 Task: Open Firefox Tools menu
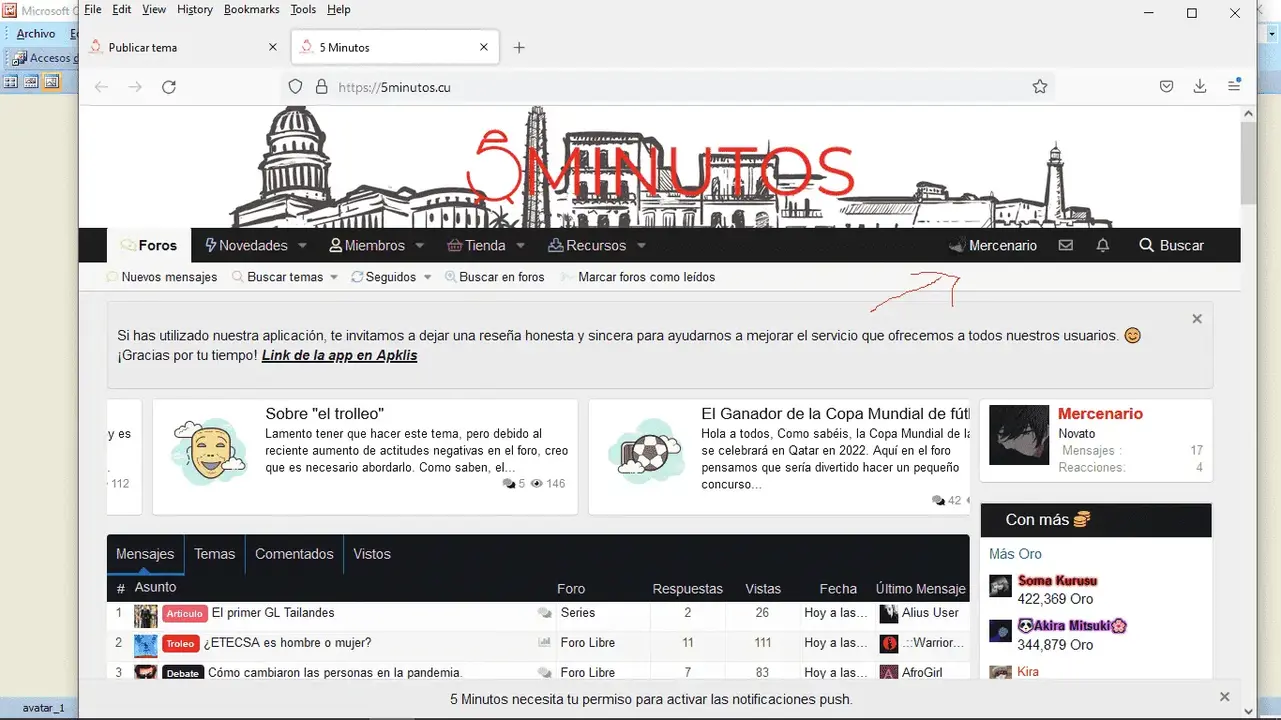(x=303, y=9)
